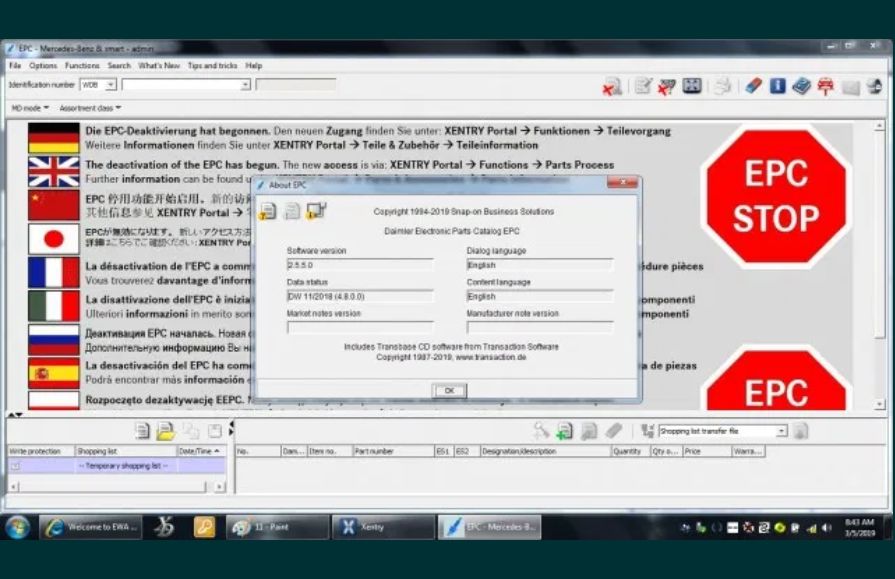Click the Part number column header
The height and width of the screenshot is (579, 895).
393,451
